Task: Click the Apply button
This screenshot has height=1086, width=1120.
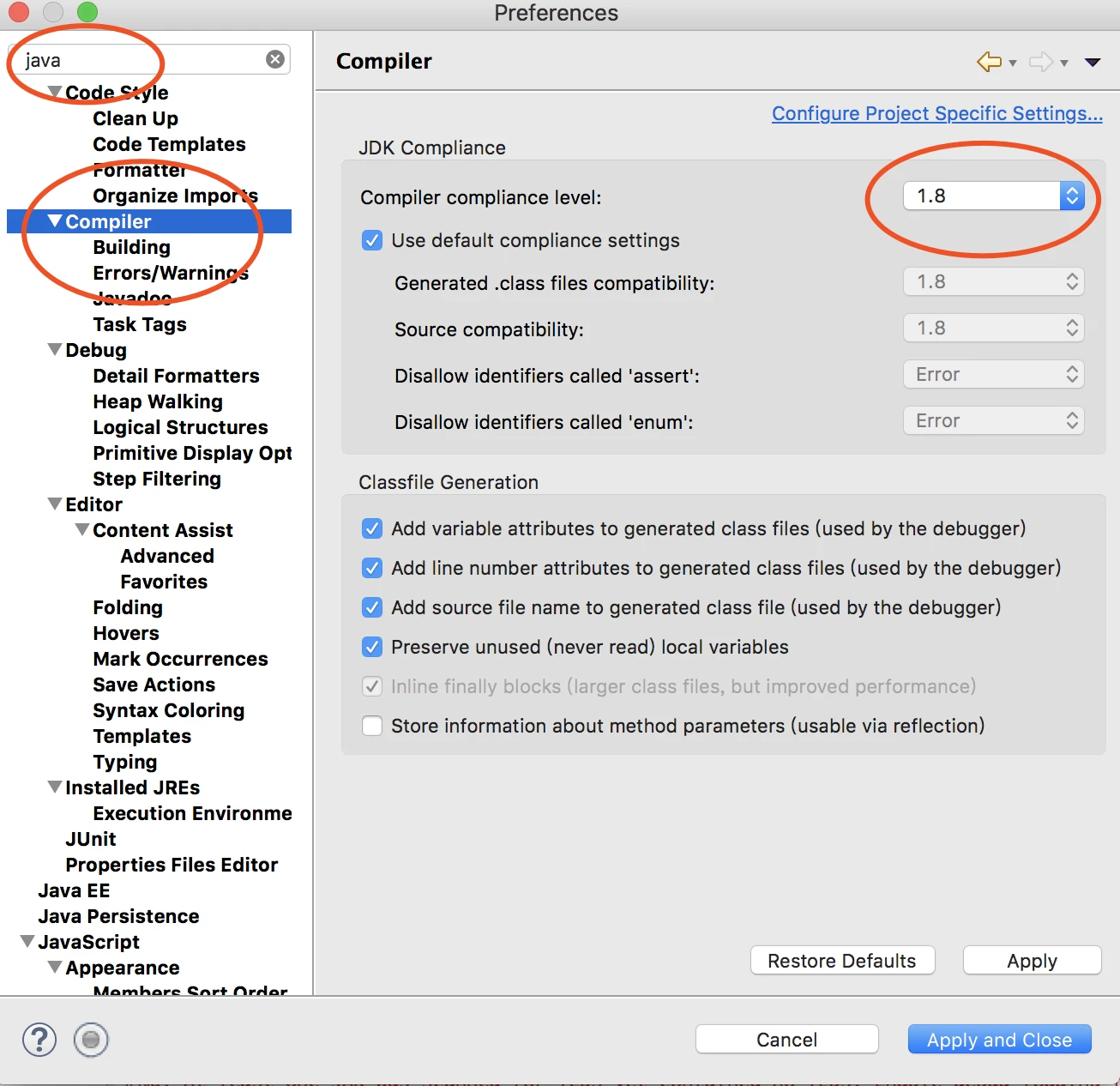Action: tap(1033, 961)
